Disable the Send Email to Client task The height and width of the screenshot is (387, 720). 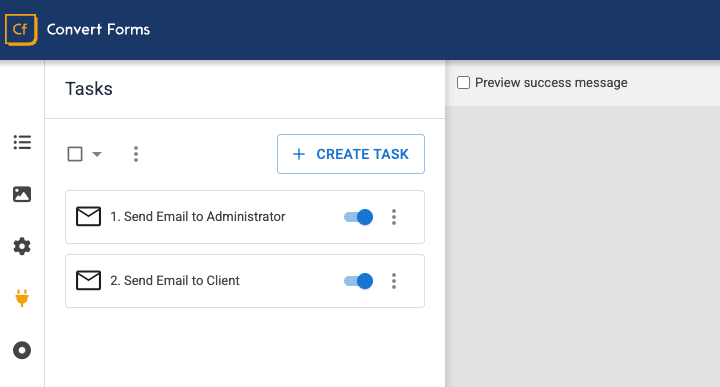359,280
